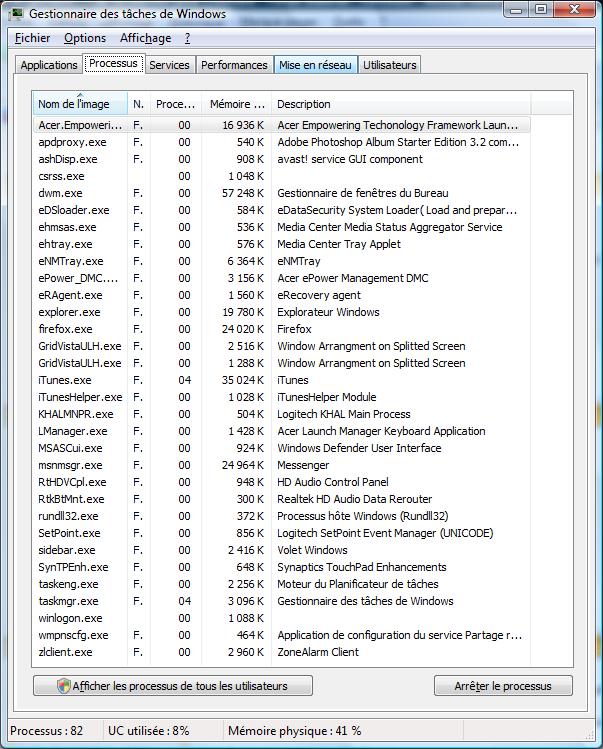The height and width of the screenshot is (749, 603).
Task: Select the csrss.exe process
Action: 282,176
